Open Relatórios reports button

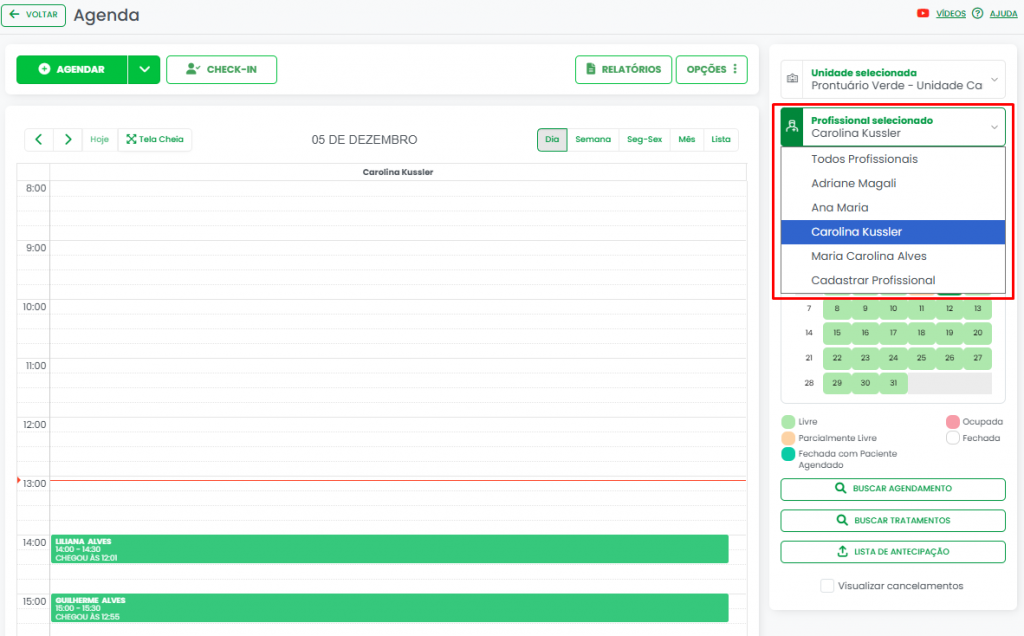click(x=623, y=70)
